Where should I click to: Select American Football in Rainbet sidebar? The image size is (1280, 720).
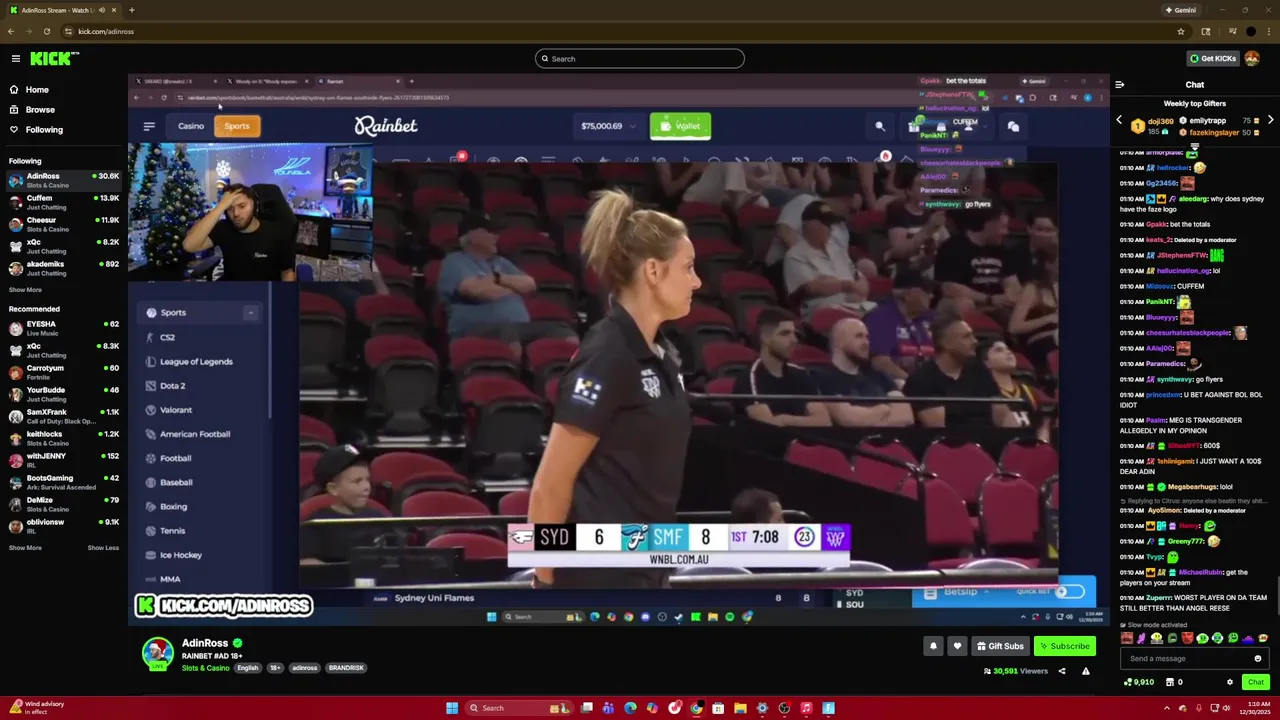(x=194, y=434)
